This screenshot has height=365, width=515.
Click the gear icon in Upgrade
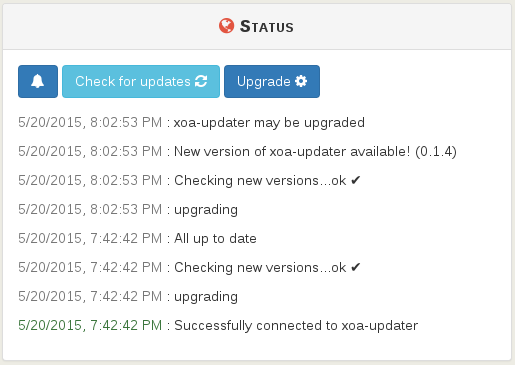[x=301, y=81]
